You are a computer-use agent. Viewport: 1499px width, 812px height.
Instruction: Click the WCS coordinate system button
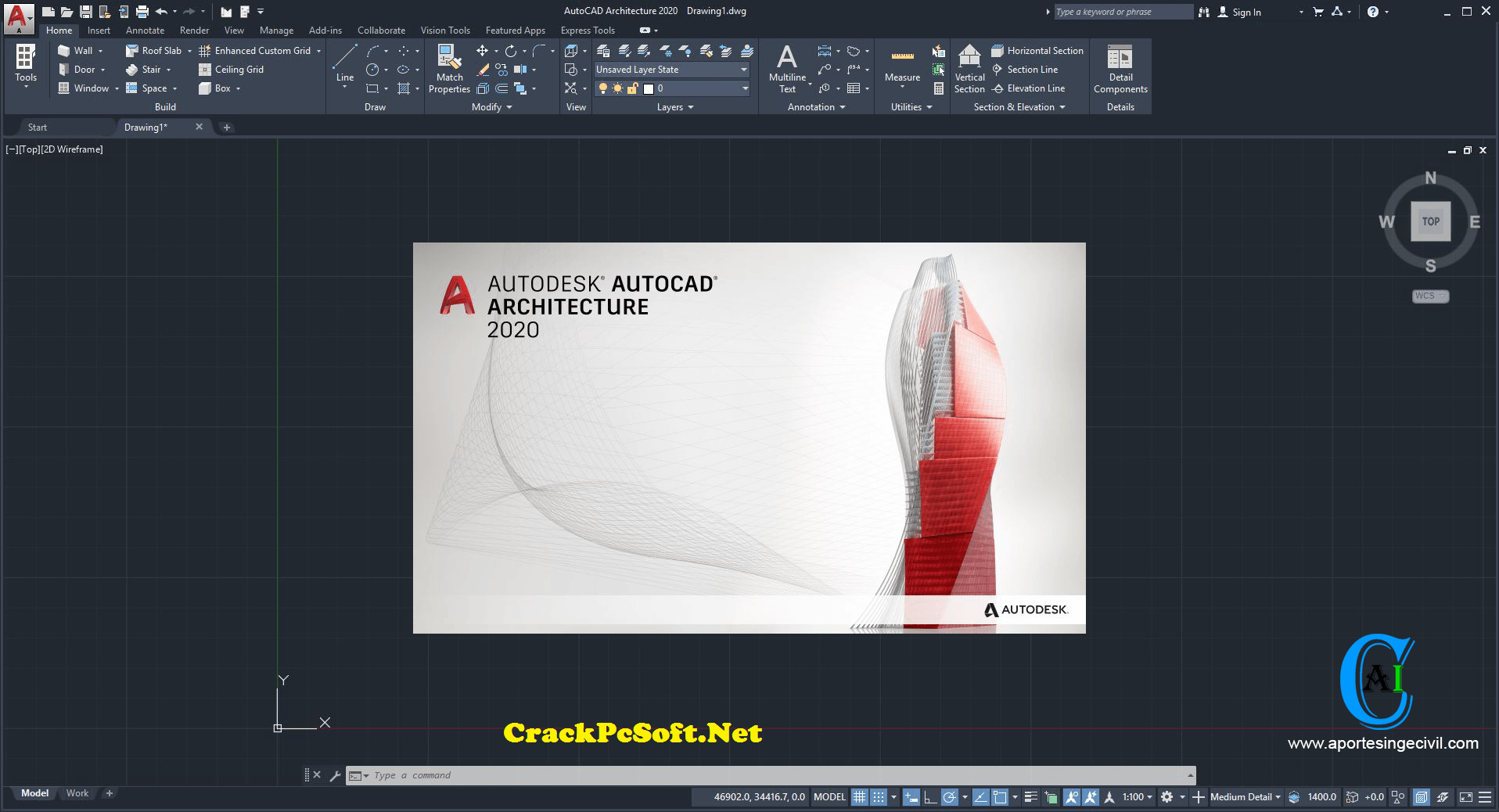[1430, 296]
